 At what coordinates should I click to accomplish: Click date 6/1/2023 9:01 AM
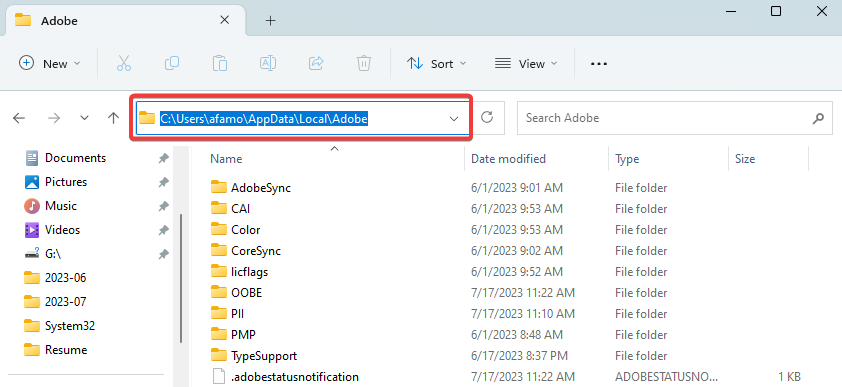(x=517, y=188)
